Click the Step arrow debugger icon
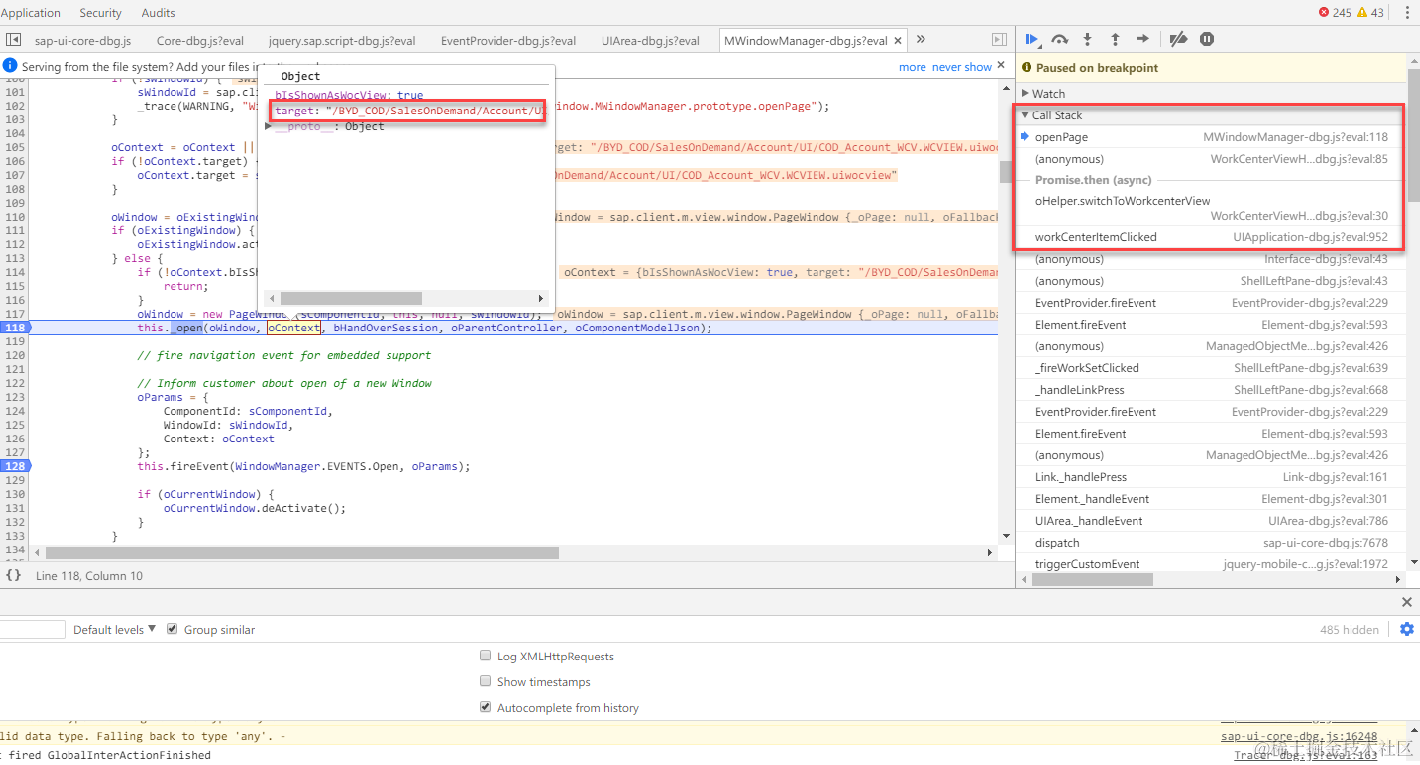The height and width of the screenshot is (765, 1420). pos(1142,39)
